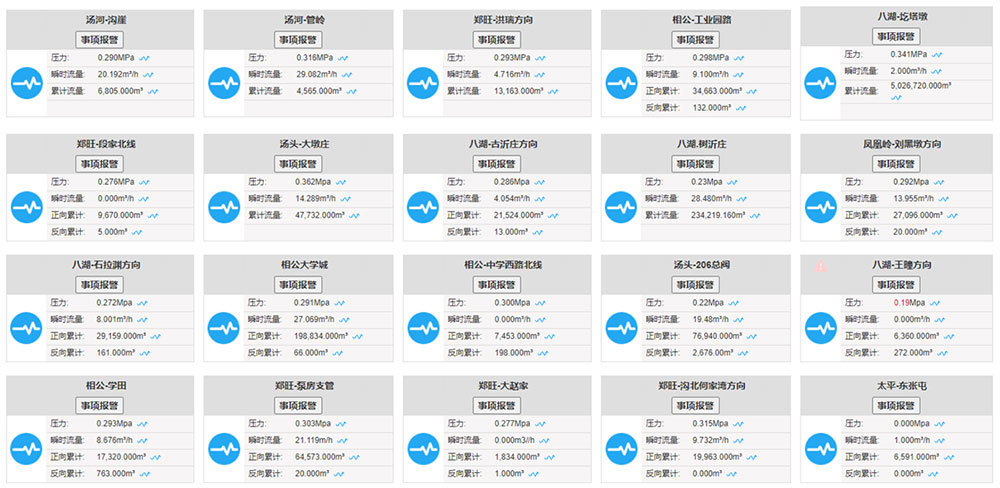The image size is (1000, 488).
Task: Click the red warning triangle on 八湖-王疃方向
Action: point(820,265)
